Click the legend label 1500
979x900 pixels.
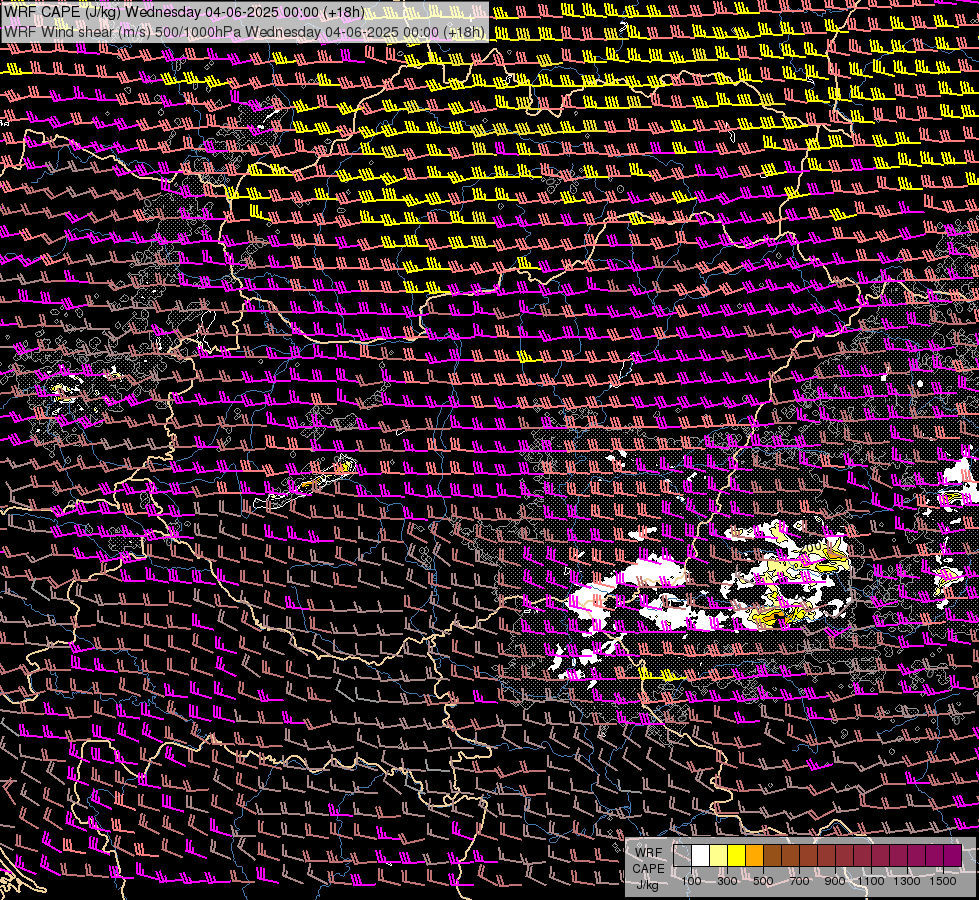point(943,881)
